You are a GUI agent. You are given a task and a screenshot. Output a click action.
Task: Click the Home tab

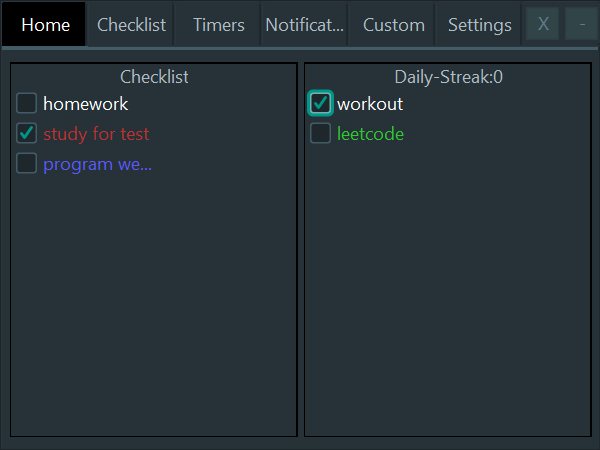point(44,25)
